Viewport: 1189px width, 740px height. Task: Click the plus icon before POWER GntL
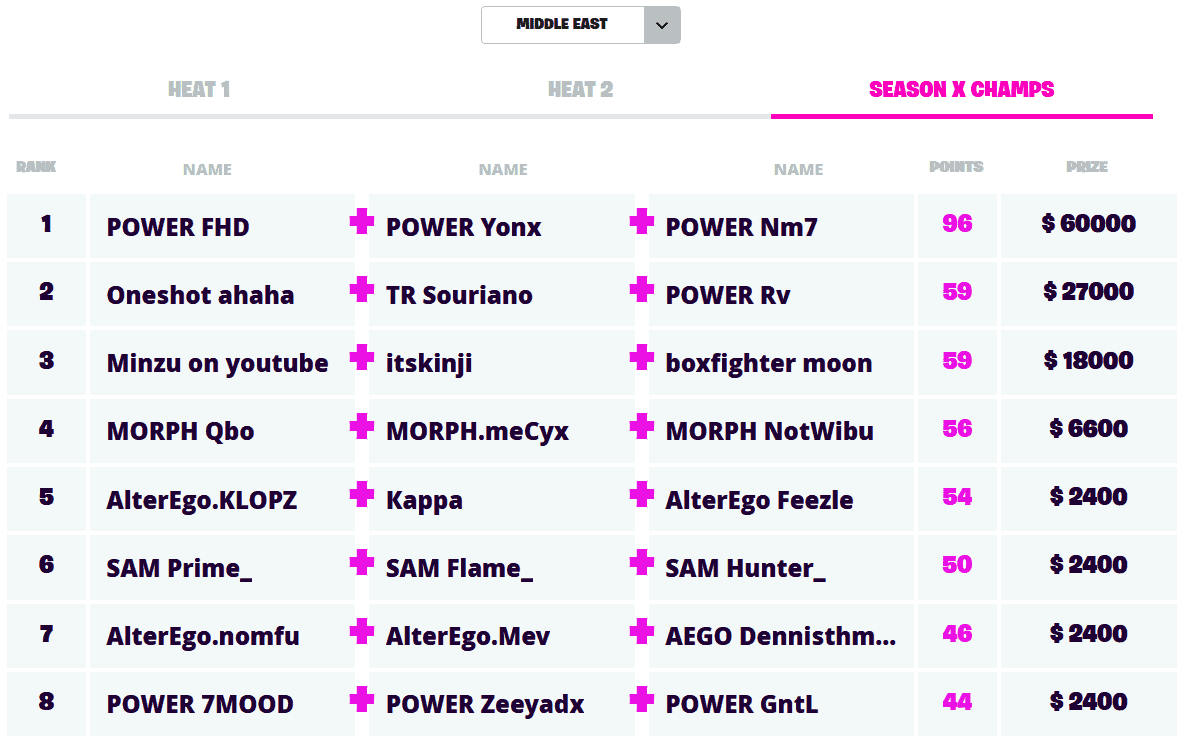(642, 699)
